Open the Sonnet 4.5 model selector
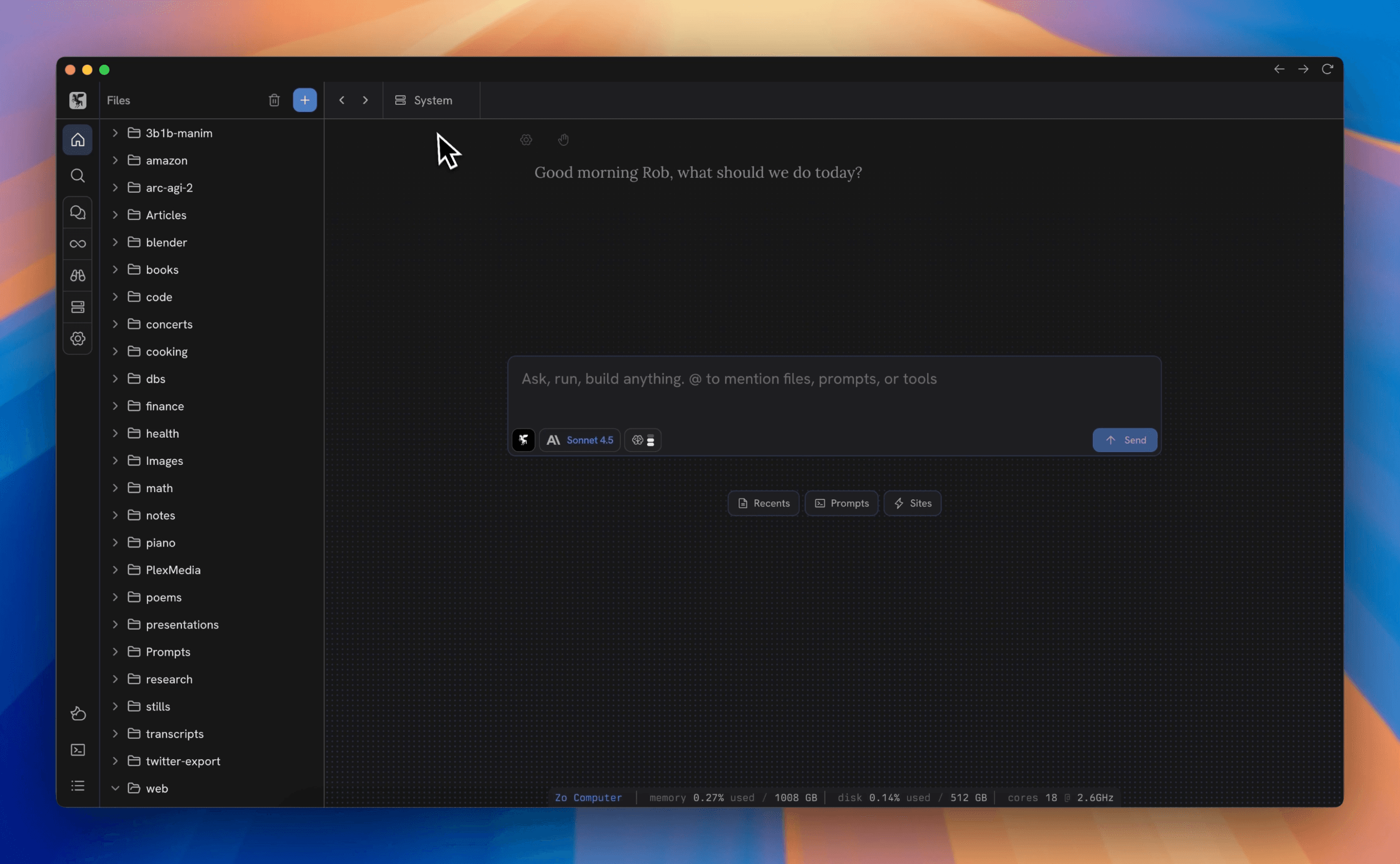Image resolution: width=1400 pixels, height=864 pixels. pos(579,440)
